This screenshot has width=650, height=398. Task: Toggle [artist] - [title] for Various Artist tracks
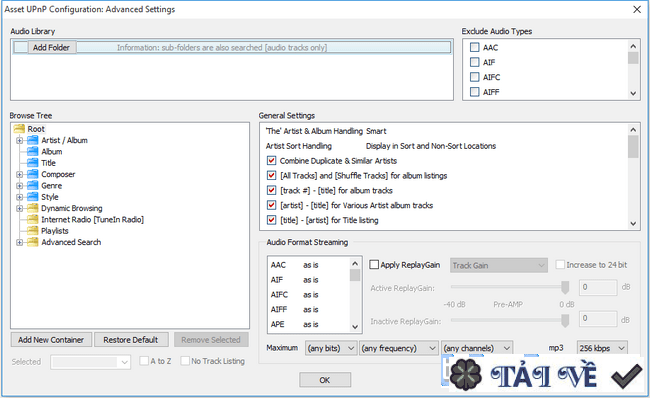pyautogui.click(x=272, y=205)
